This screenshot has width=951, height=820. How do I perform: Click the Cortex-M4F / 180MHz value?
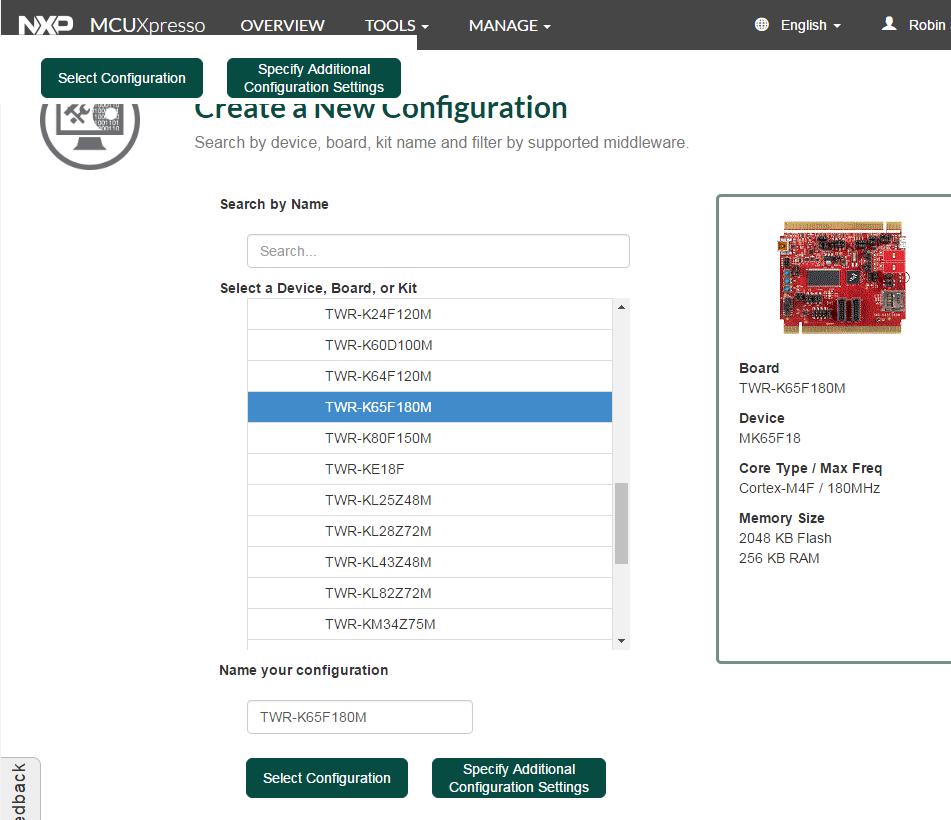coord(809,488)
